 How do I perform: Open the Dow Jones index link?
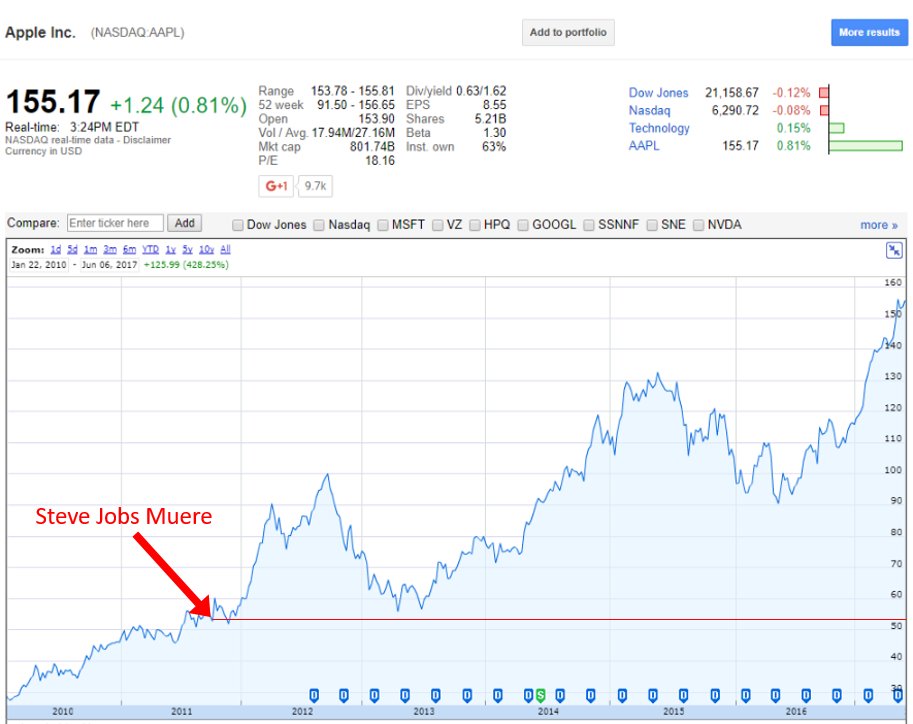click(658, 93)
